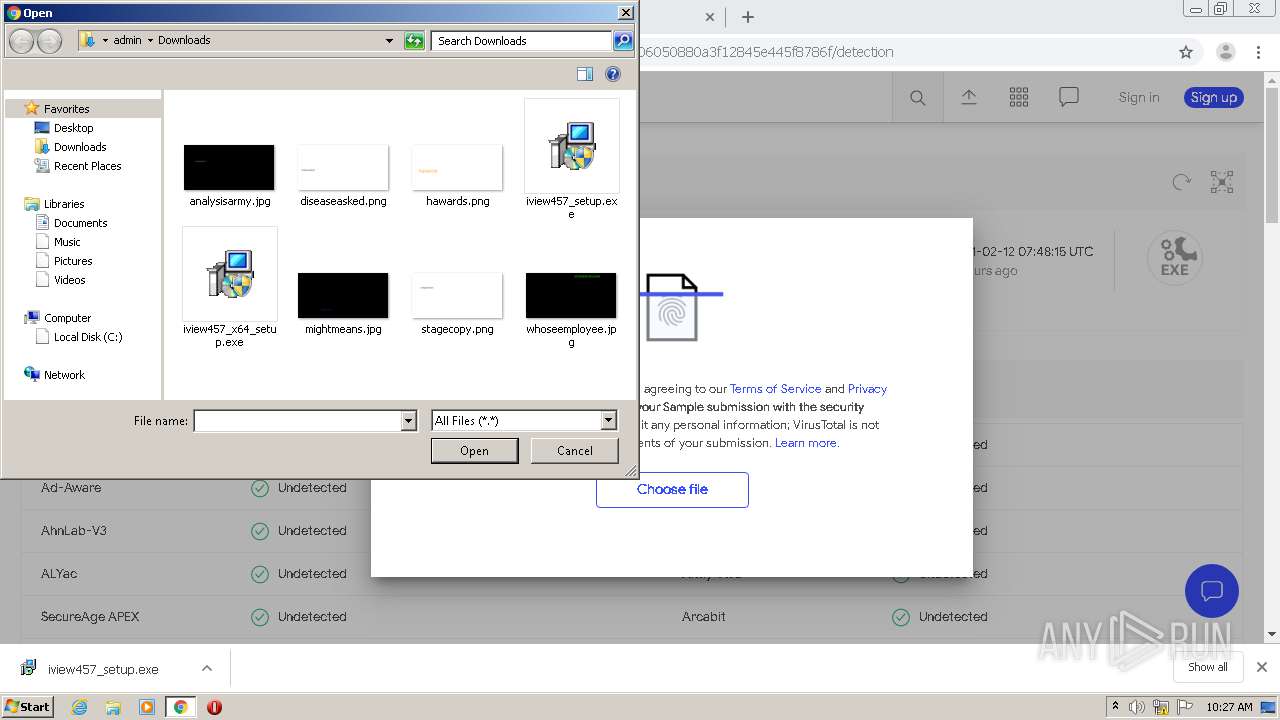The width and height of the screenshot is (1280, 720).
Task: Click VirusTotal search magnifier icon
Action: pos(917,97)
